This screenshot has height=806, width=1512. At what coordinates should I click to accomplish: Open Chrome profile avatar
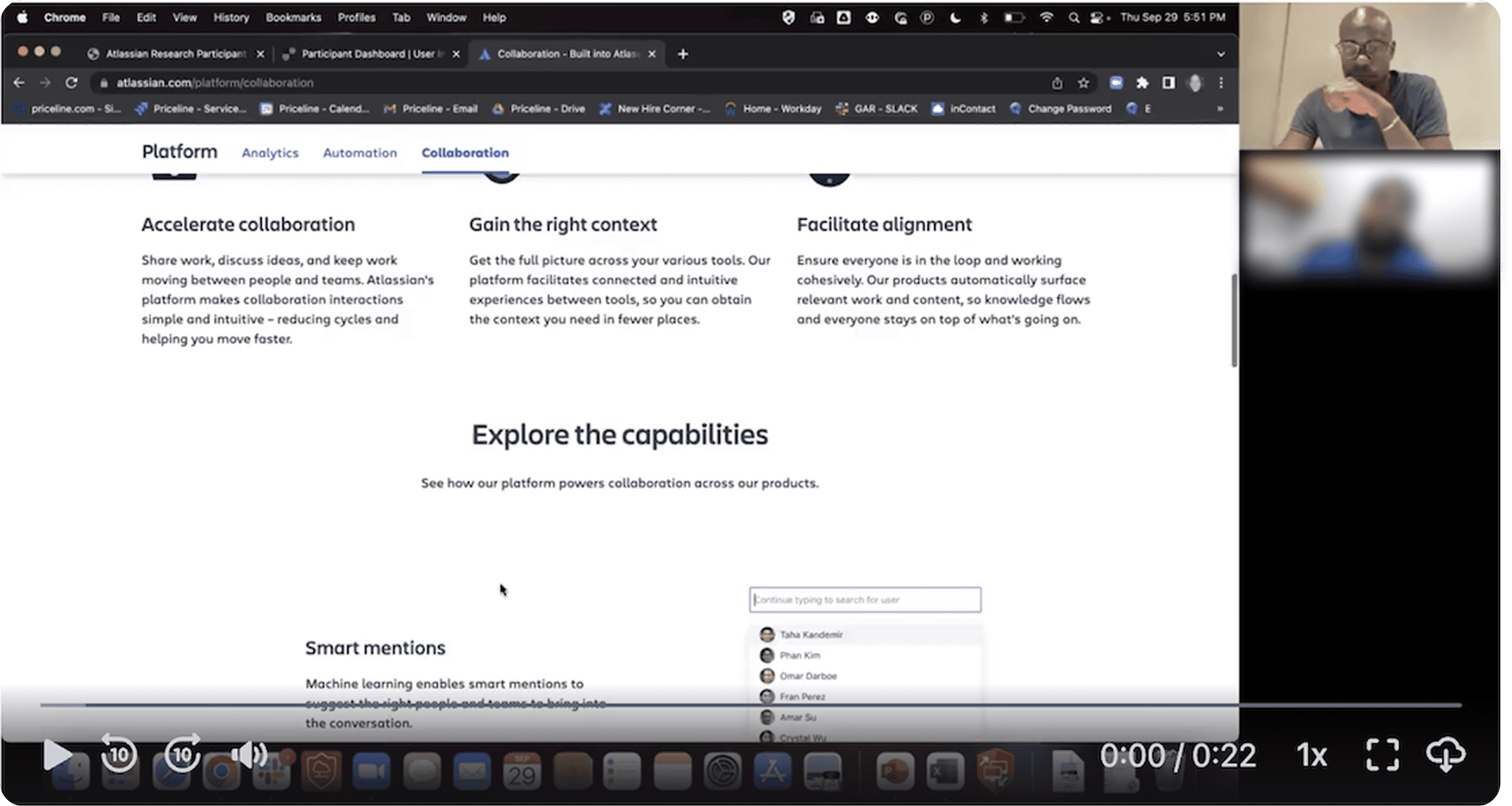tap(1195, 84)
